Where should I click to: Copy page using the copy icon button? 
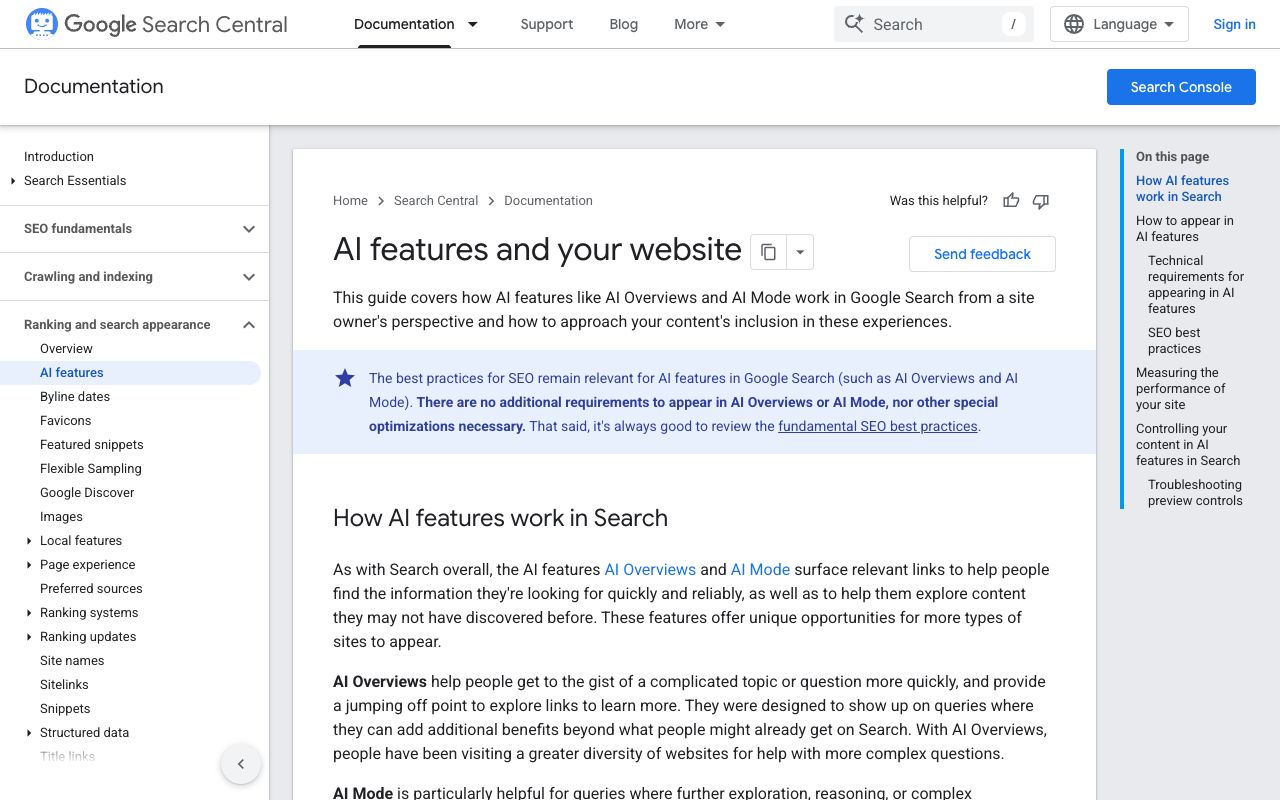(x=768, y=252)
